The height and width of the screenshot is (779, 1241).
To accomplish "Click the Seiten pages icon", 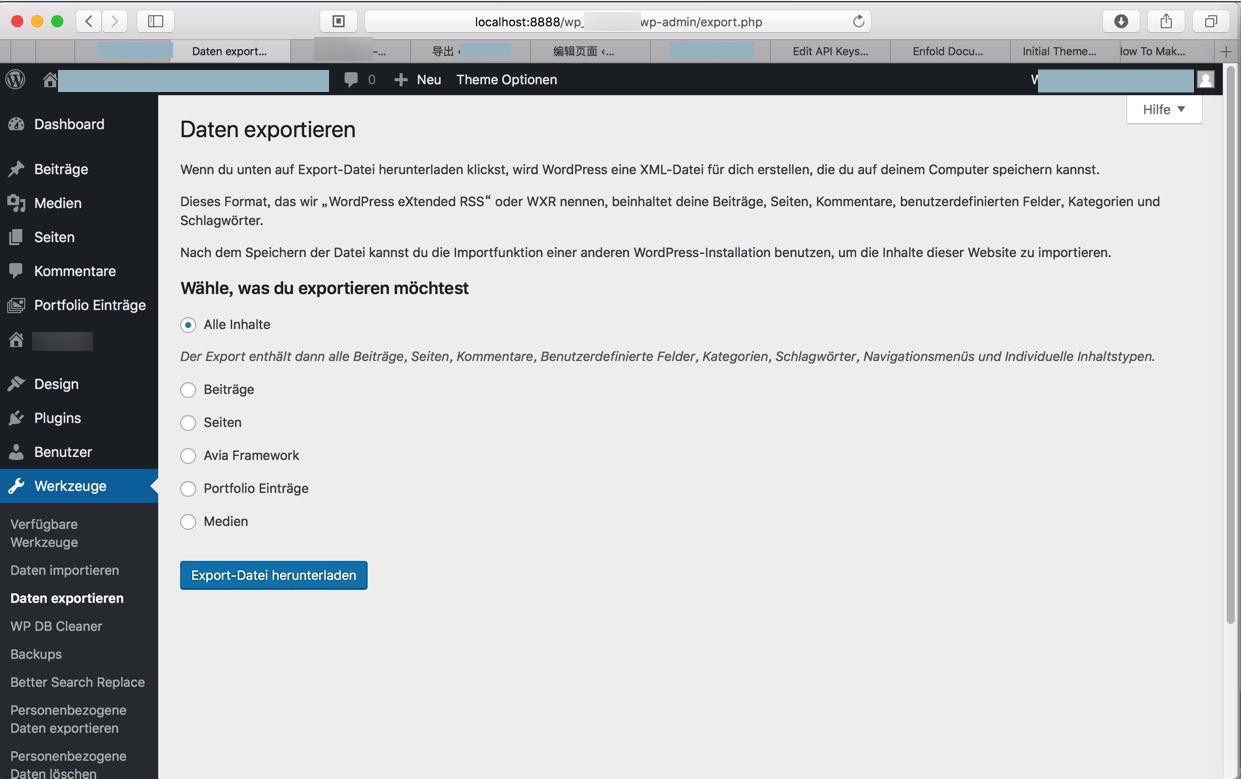I will point(16,237).
